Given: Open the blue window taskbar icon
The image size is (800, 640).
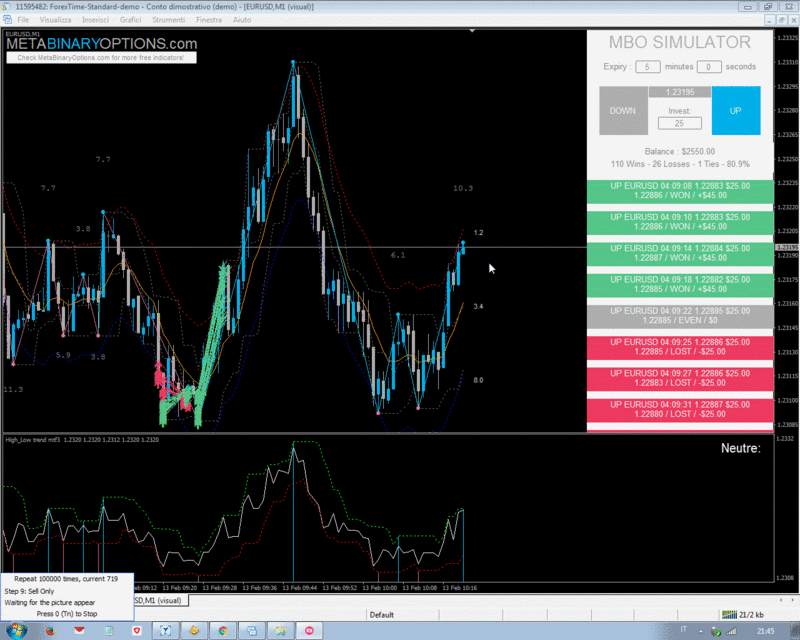Looking at the screenshot, I should 252,631.
